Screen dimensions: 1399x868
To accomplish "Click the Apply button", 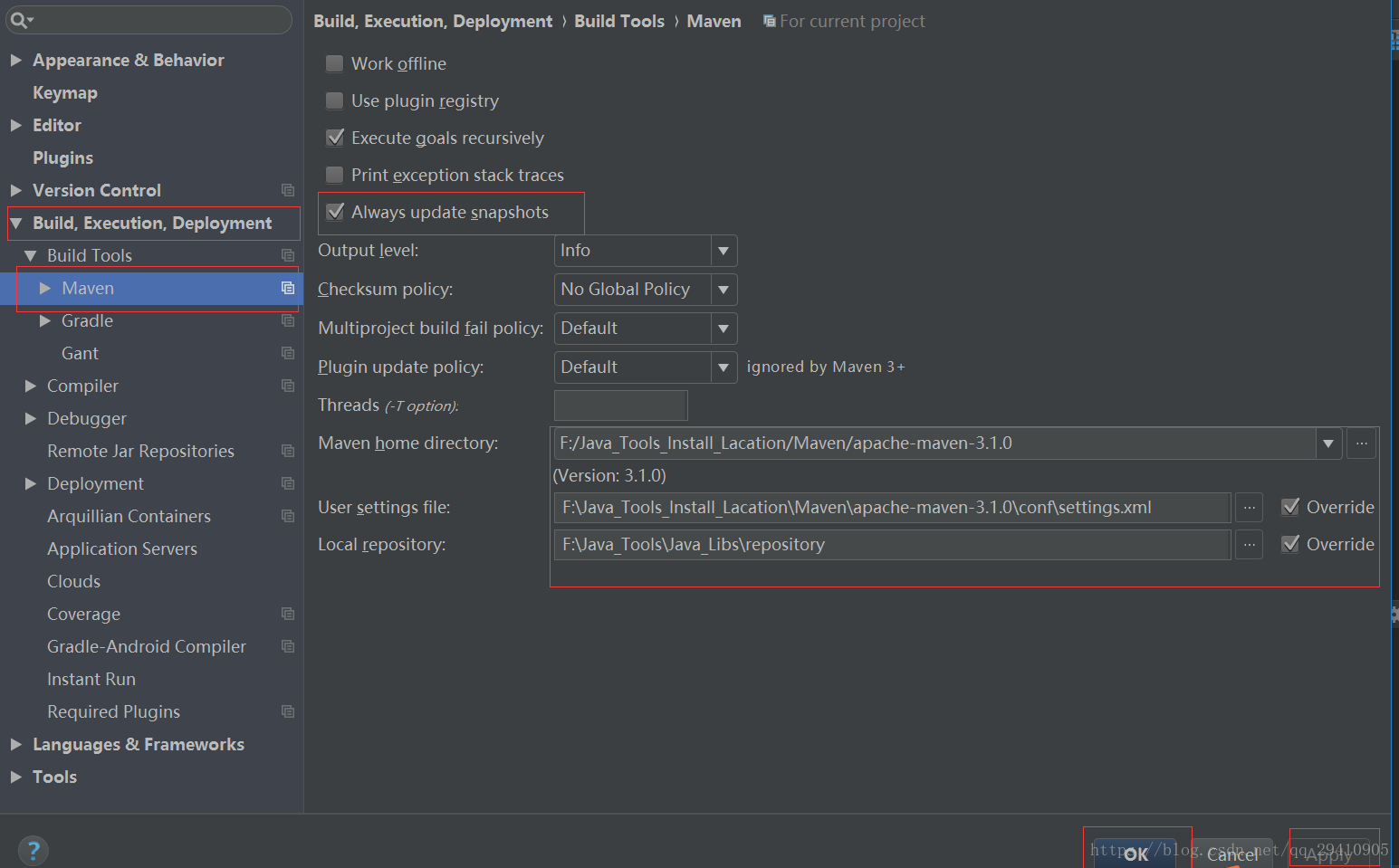I will tap(1328, 854).
